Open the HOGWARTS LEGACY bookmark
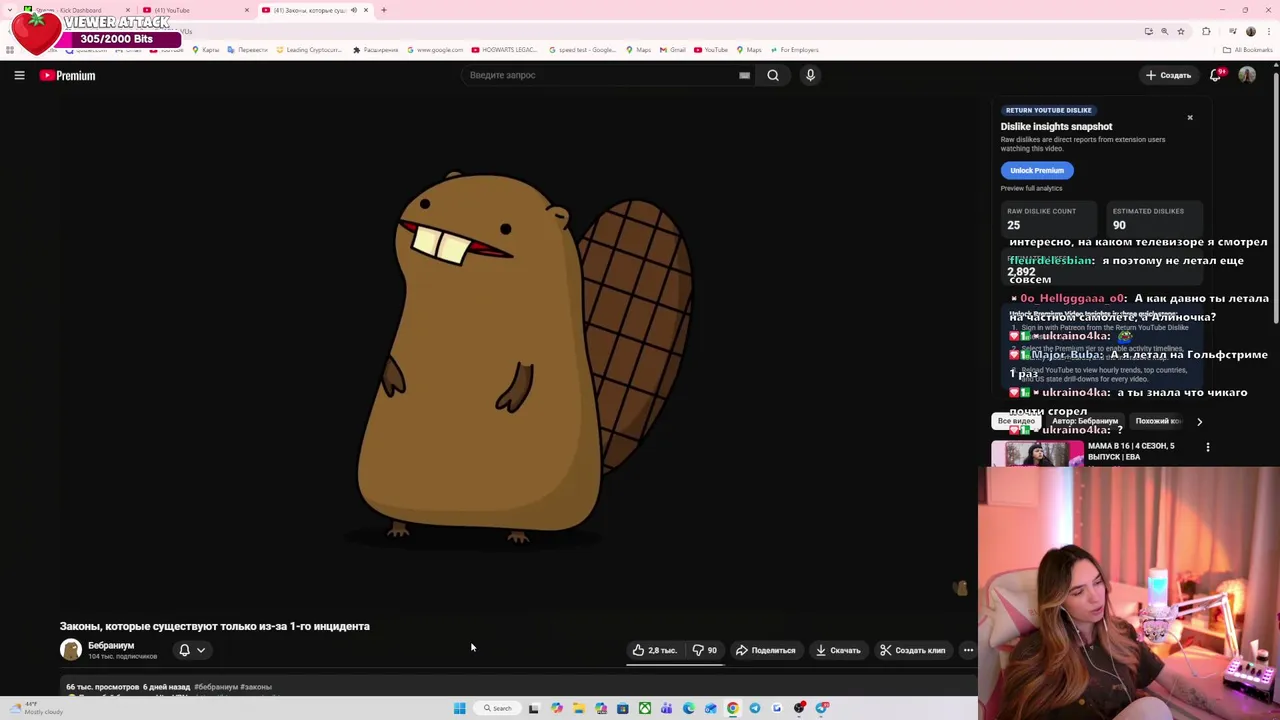This screenshot has height=720, width=1280. [505, 50]
